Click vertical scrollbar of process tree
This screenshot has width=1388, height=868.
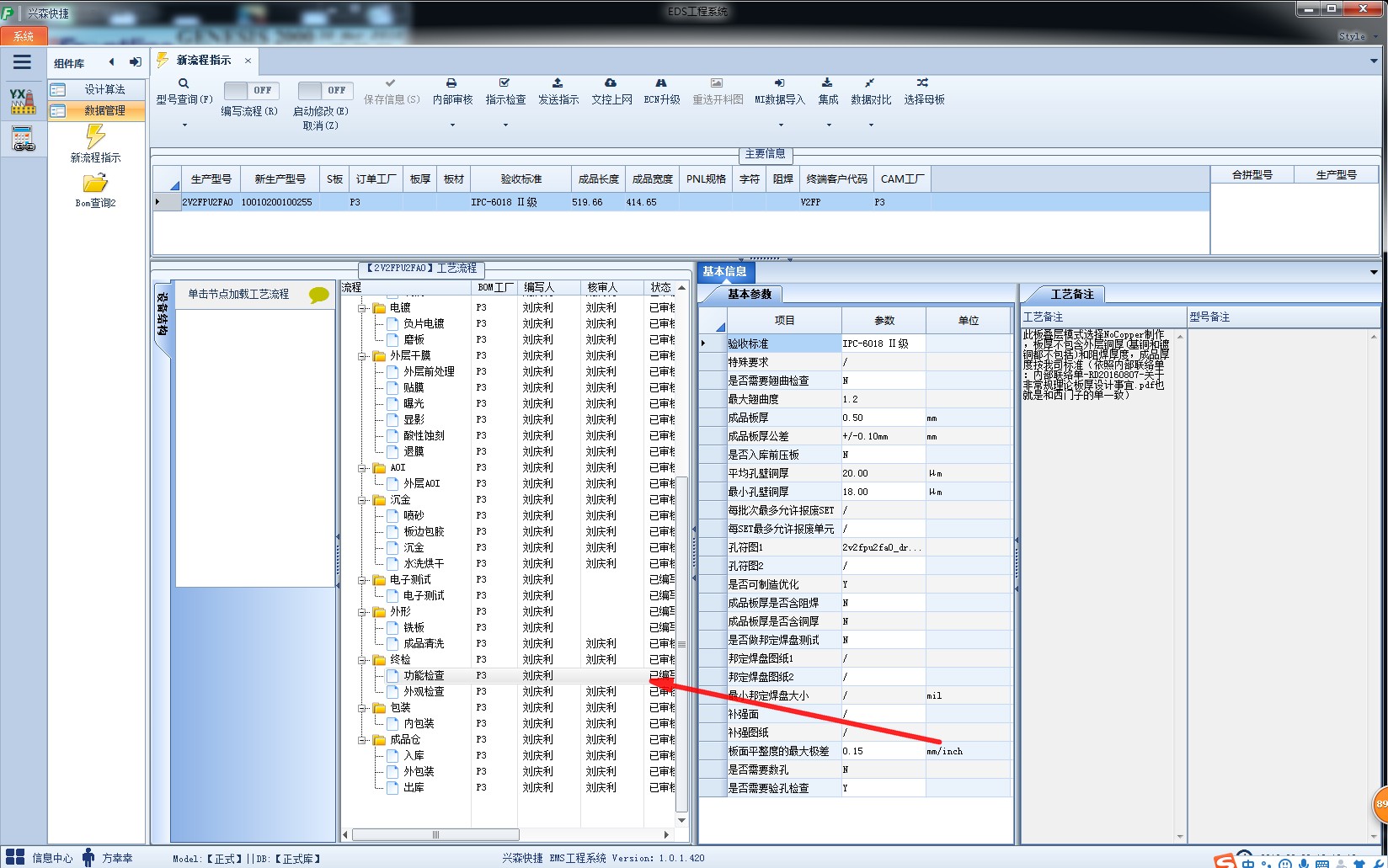pyautogui.click(x=682, y=644)
